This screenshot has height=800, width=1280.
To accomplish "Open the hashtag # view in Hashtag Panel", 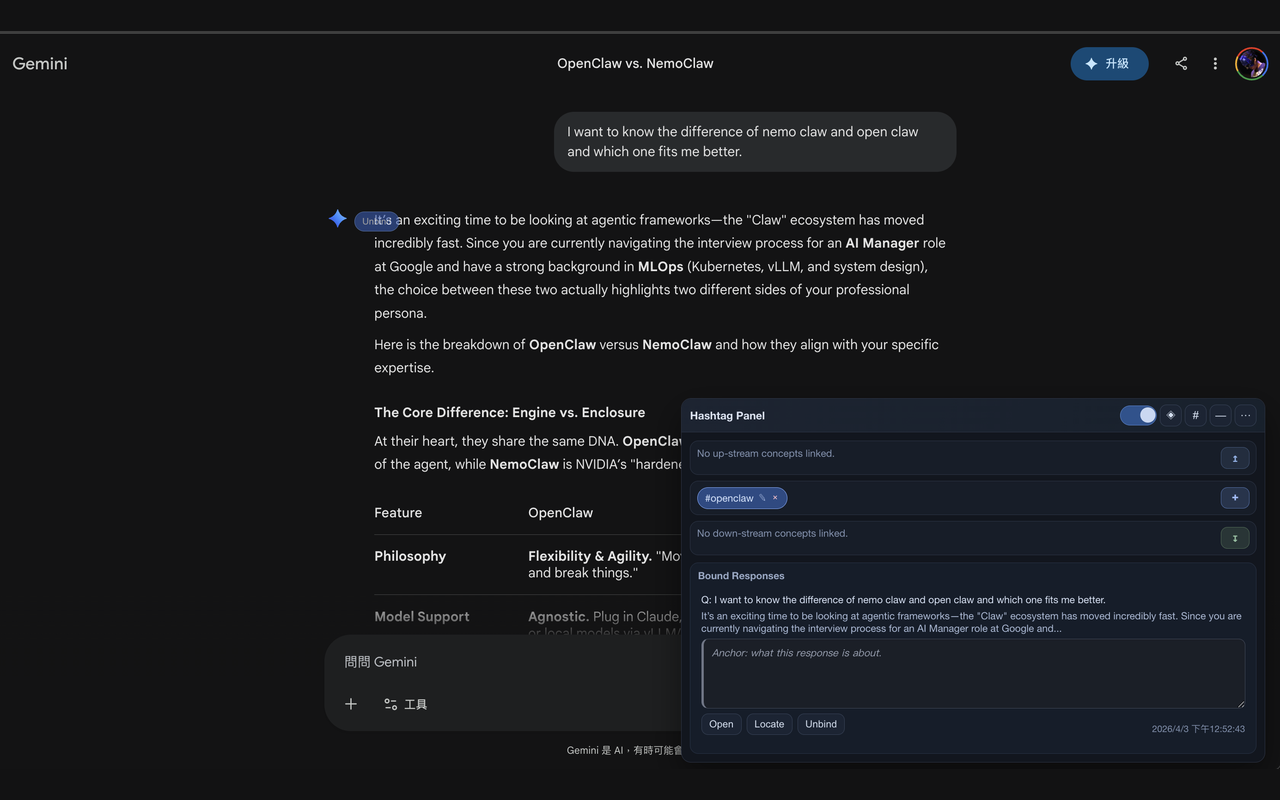I will pos(1196,415).
